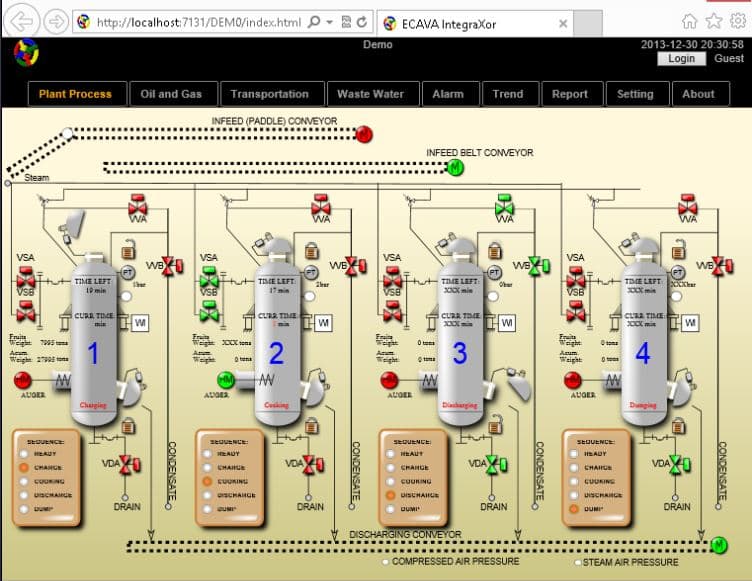Click the red auger motor of sterilizer 3

click(389, 380)
